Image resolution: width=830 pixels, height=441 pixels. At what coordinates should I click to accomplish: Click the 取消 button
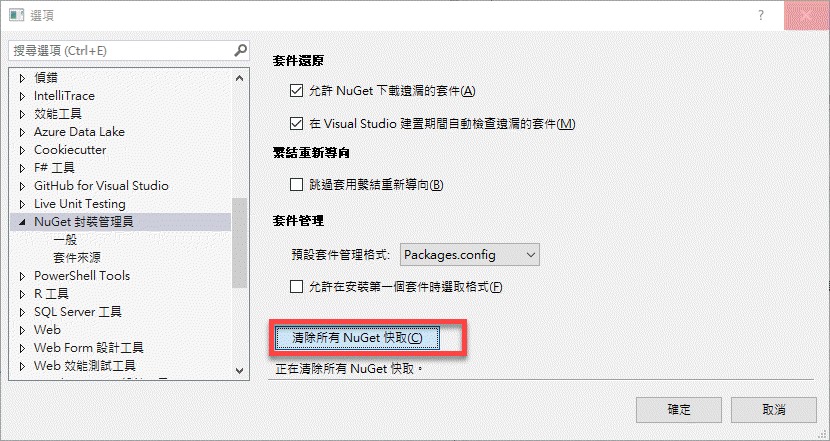tap(774, 409)
